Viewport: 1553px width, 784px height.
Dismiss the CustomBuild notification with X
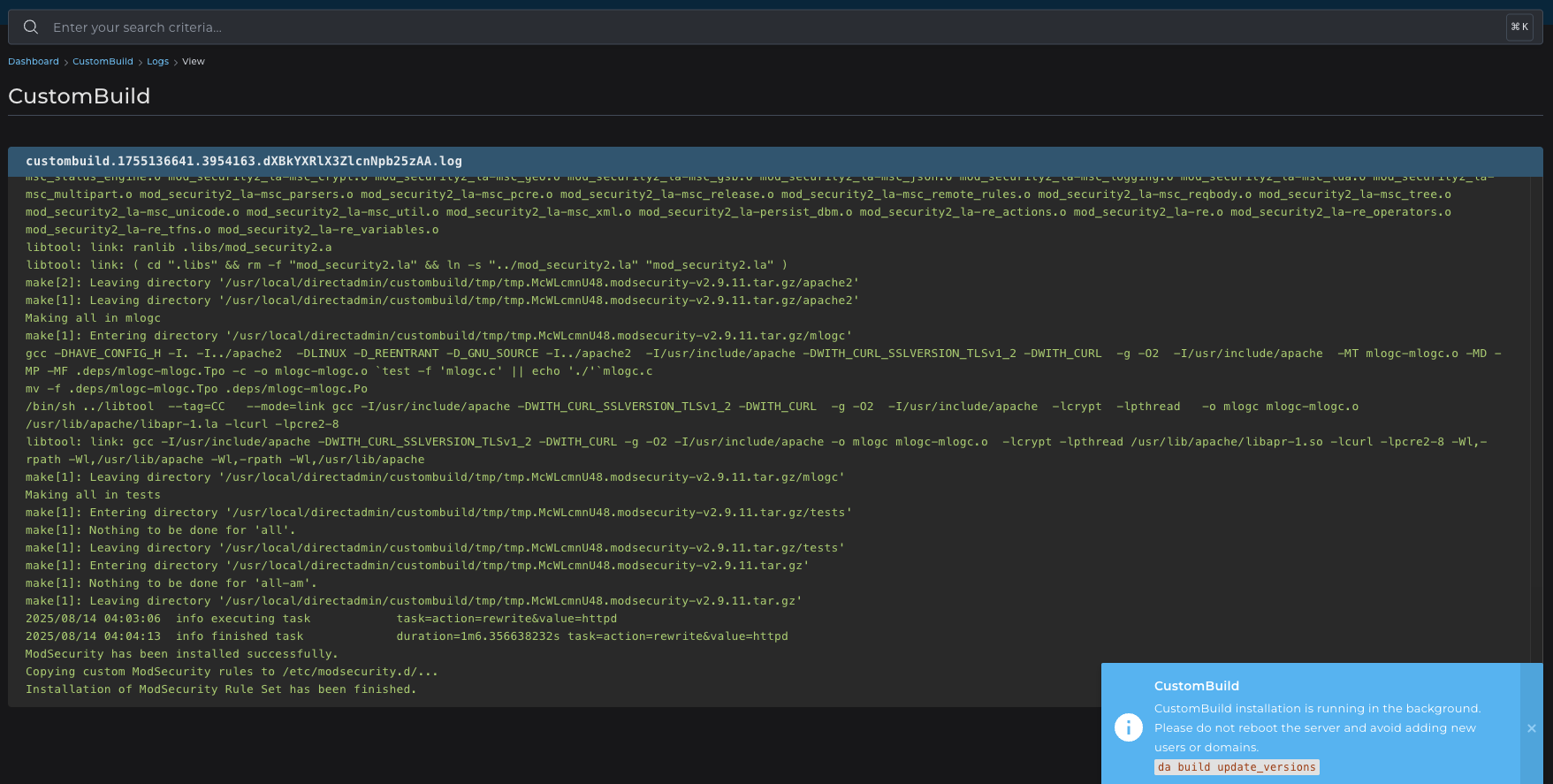(x=1532, y=728)
